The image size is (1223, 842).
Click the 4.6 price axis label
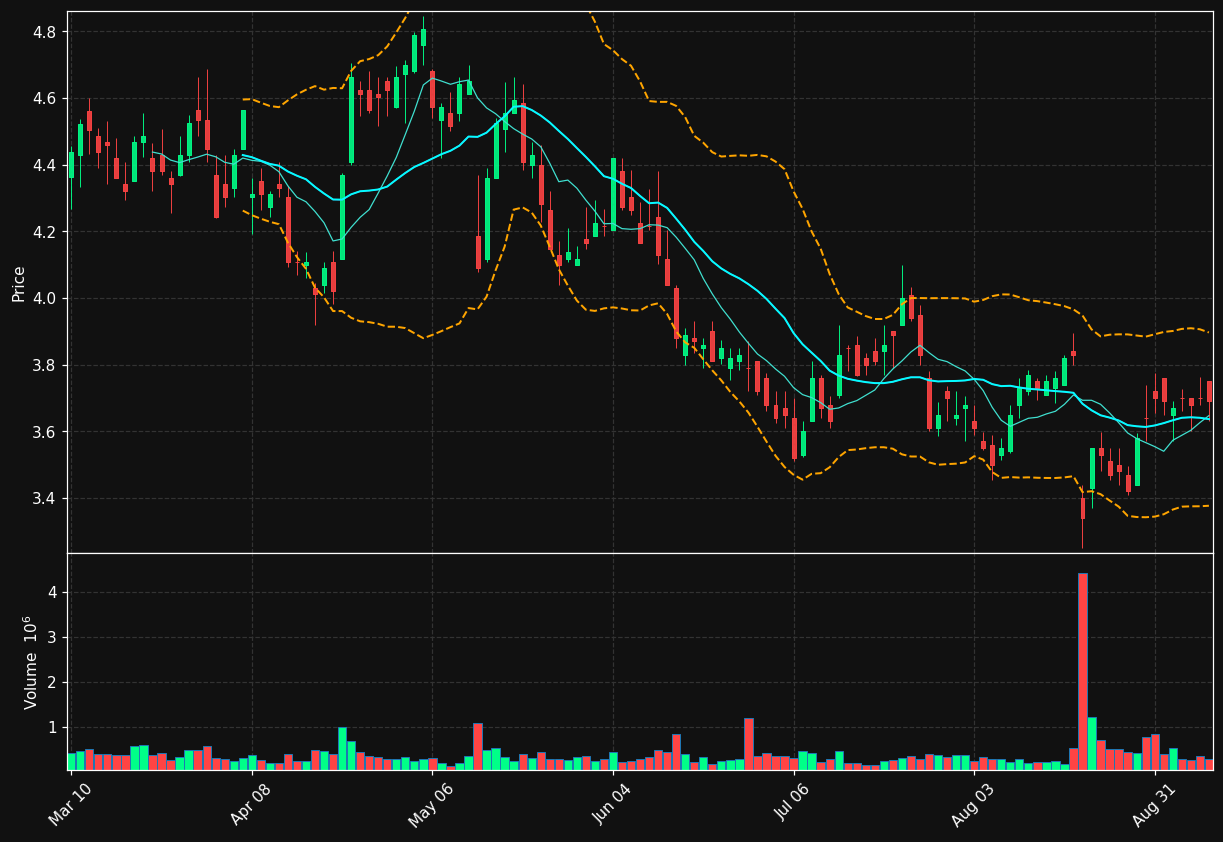click(45, 98)
